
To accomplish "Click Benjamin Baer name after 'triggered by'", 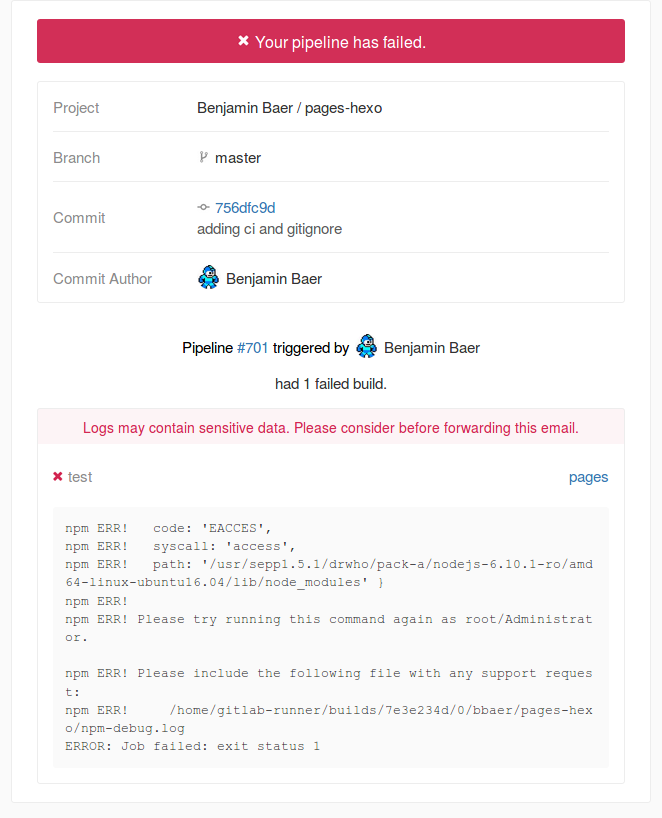I will tap(432, 348).
